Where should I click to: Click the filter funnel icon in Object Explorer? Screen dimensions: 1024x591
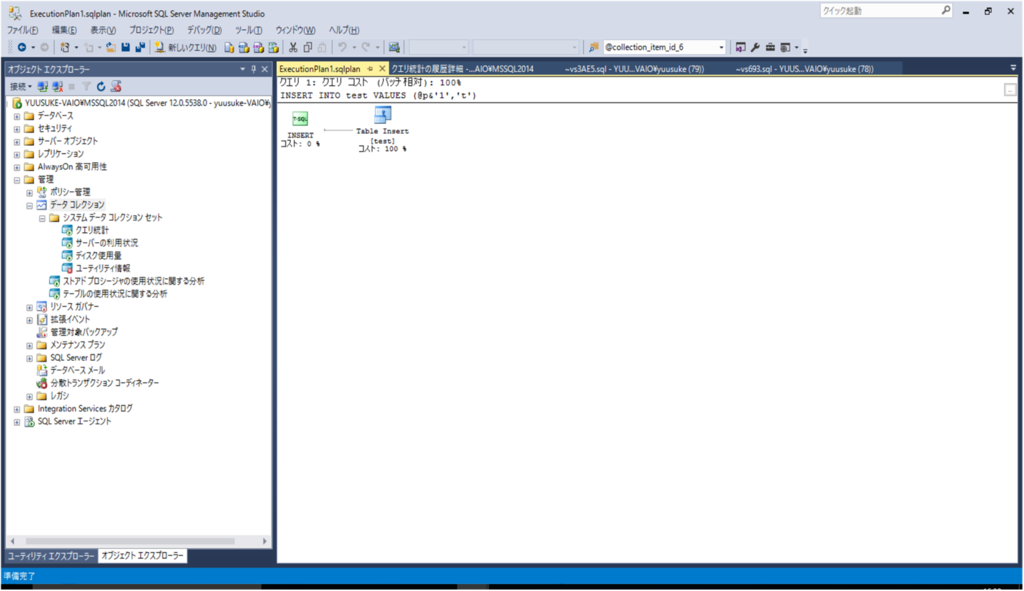click(86, 86)
